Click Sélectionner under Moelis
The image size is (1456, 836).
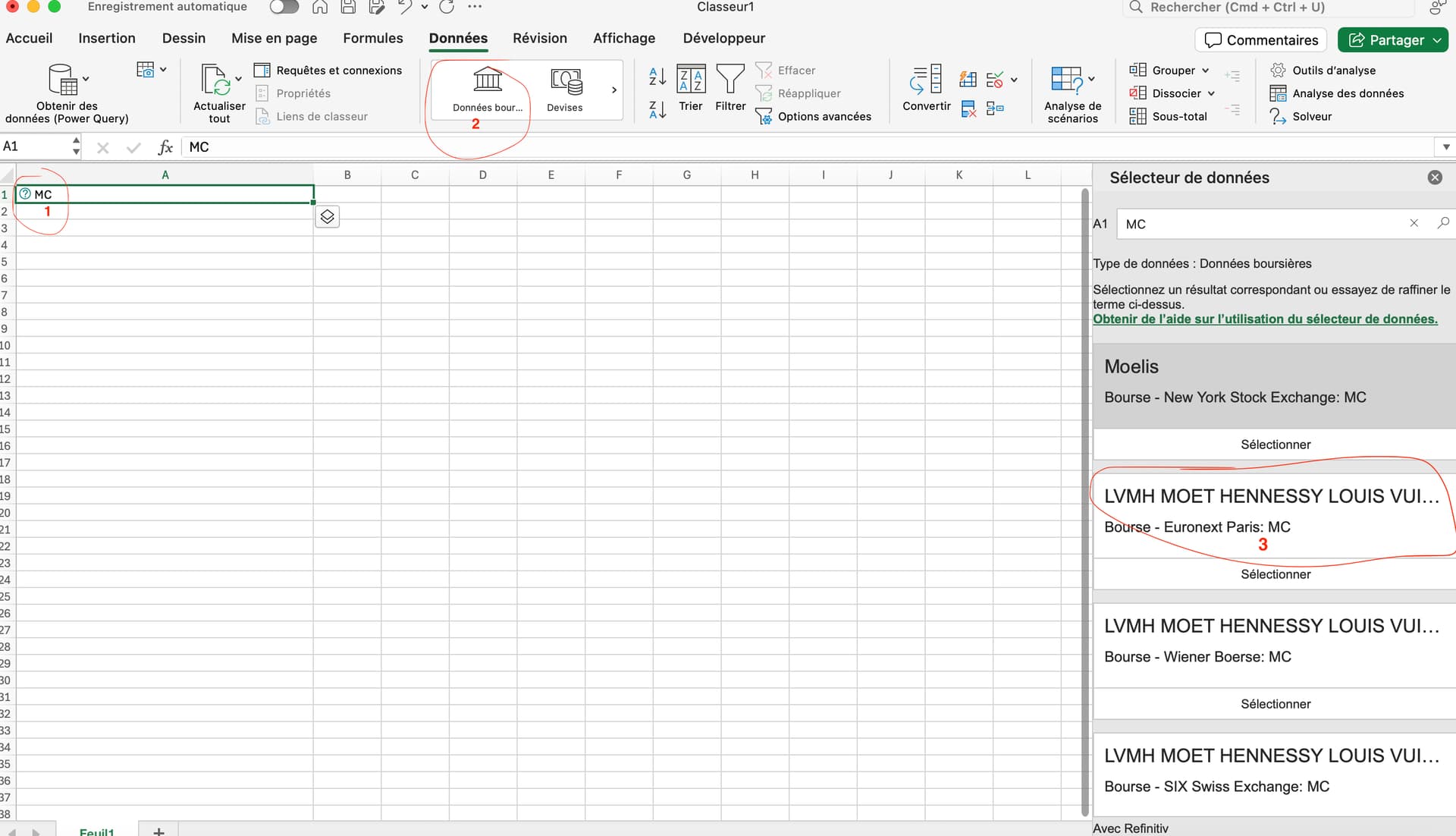1276,445
